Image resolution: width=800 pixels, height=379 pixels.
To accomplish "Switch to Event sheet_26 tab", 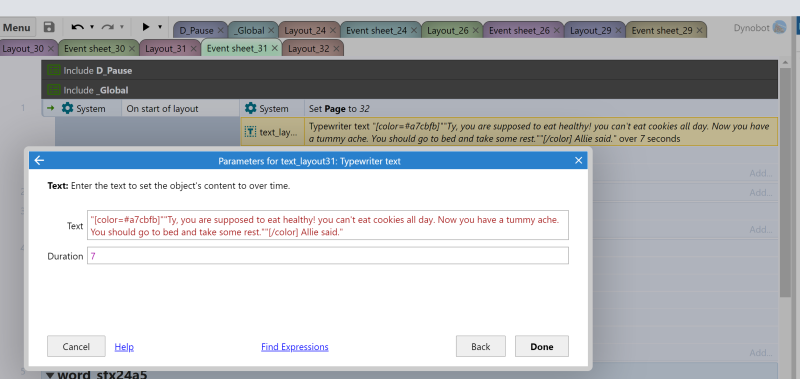I will click(x=519, y=31).
